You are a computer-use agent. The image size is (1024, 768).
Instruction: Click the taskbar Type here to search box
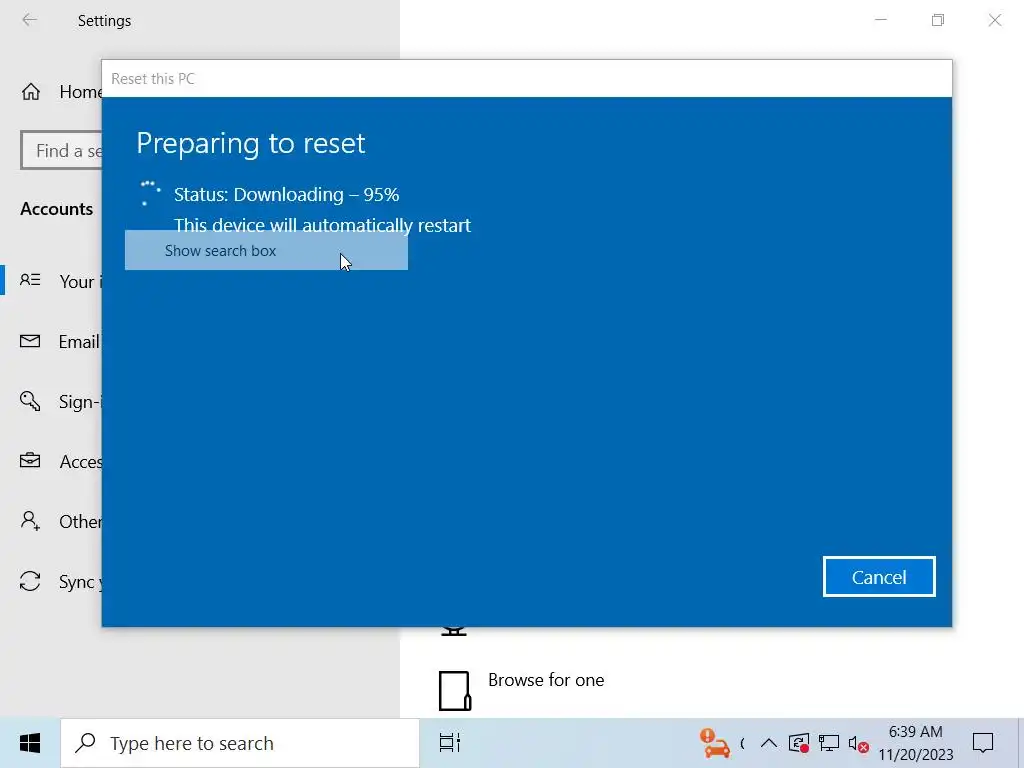click(240, 743)
